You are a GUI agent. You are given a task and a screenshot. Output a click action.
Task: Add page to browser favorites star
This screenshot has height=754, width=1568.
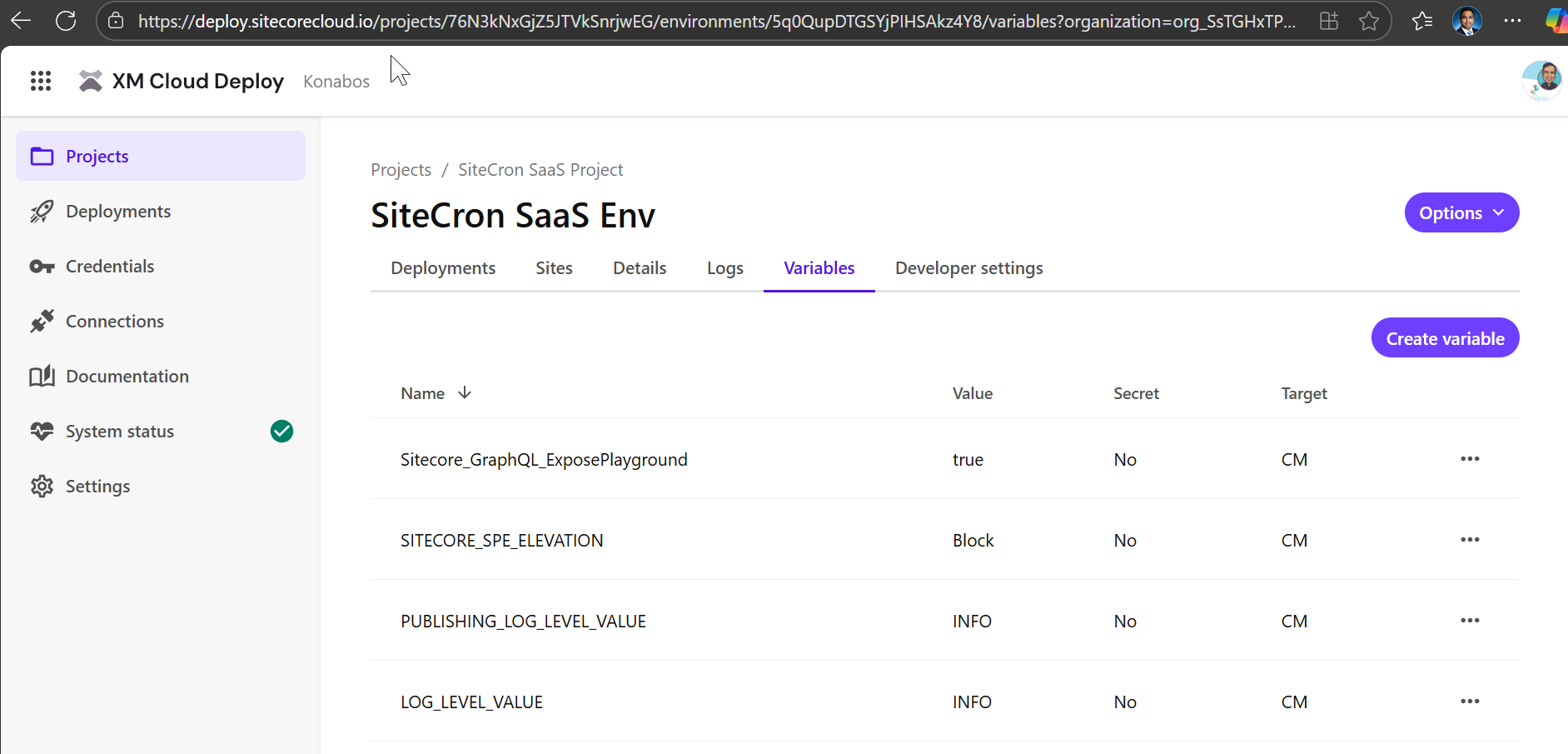coord(1369,21)
